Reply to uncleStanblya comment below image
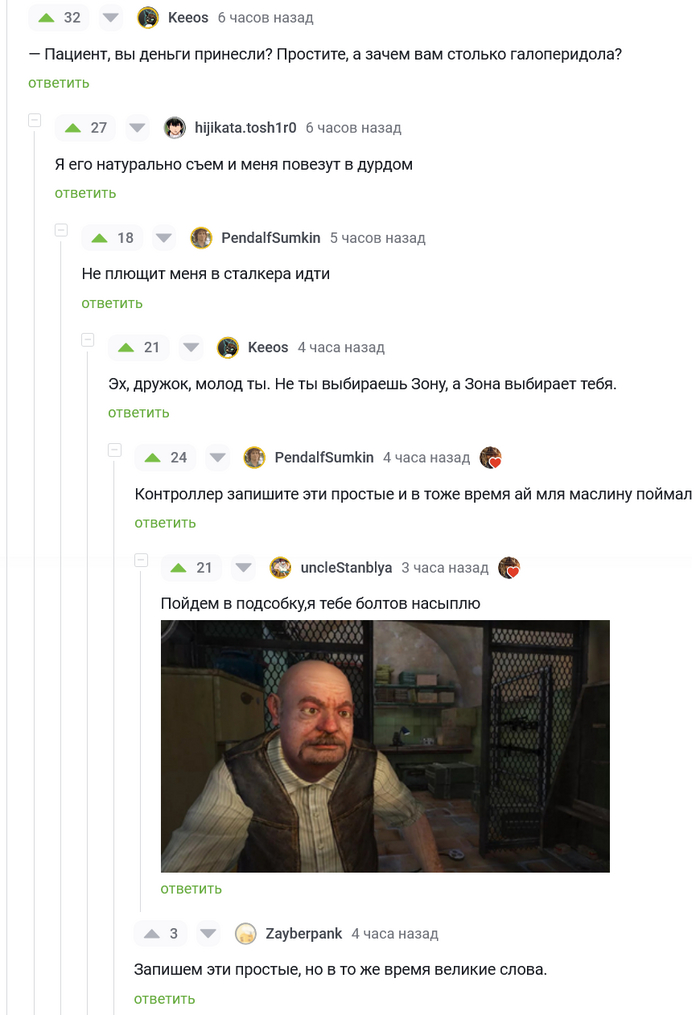The height and width of the screenshot is (1015, 700). coord(191,889)
